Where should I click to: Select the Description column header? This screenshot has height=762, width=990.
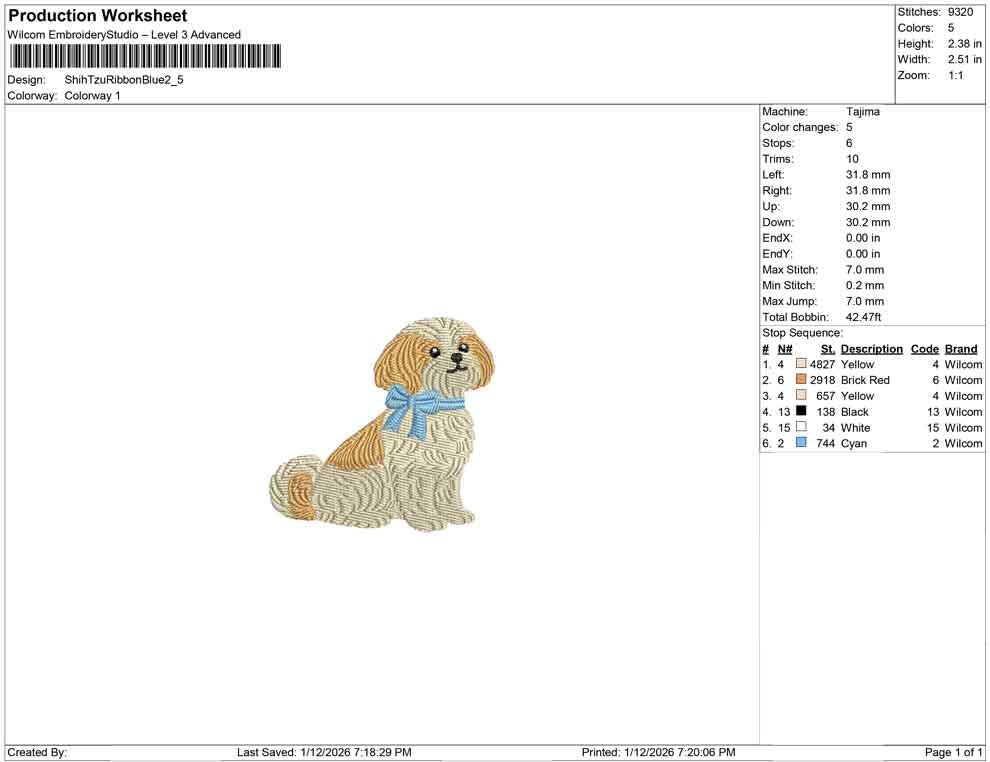[871, 348]
